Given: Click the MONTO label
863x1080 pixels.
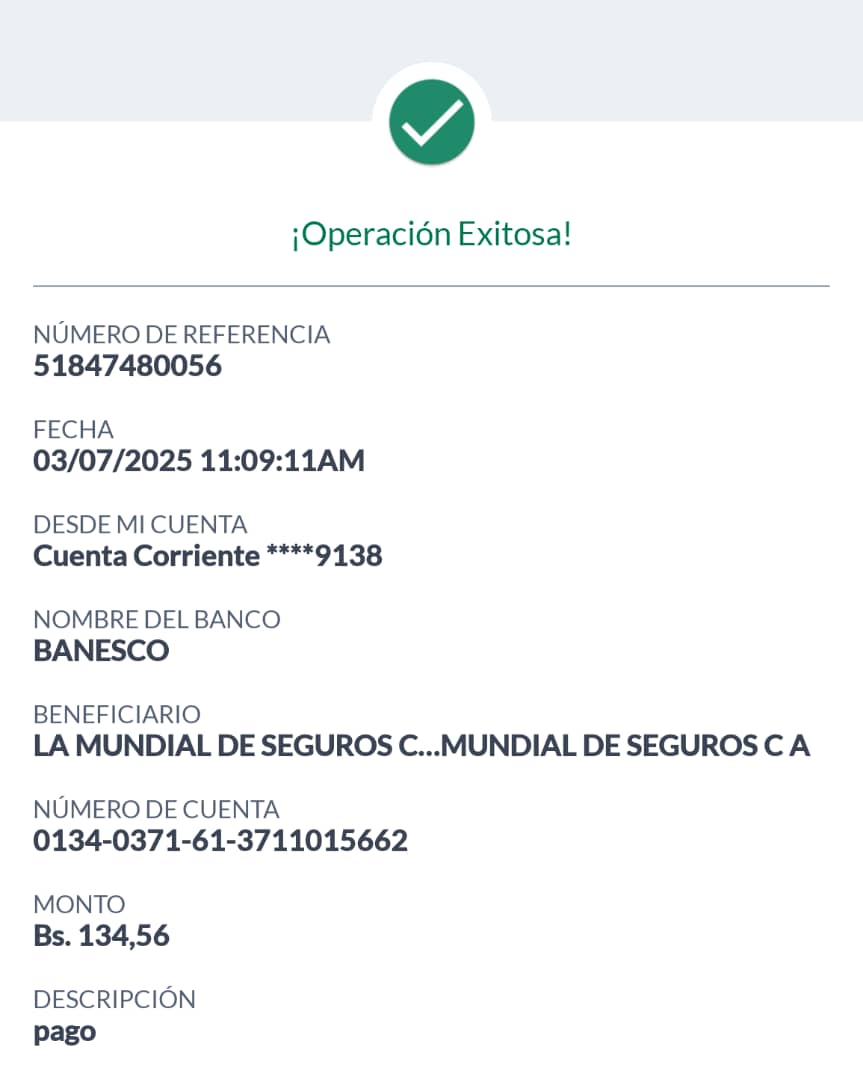Looking at the screenshot, I should pyautogui.click(x=80, y=905).
